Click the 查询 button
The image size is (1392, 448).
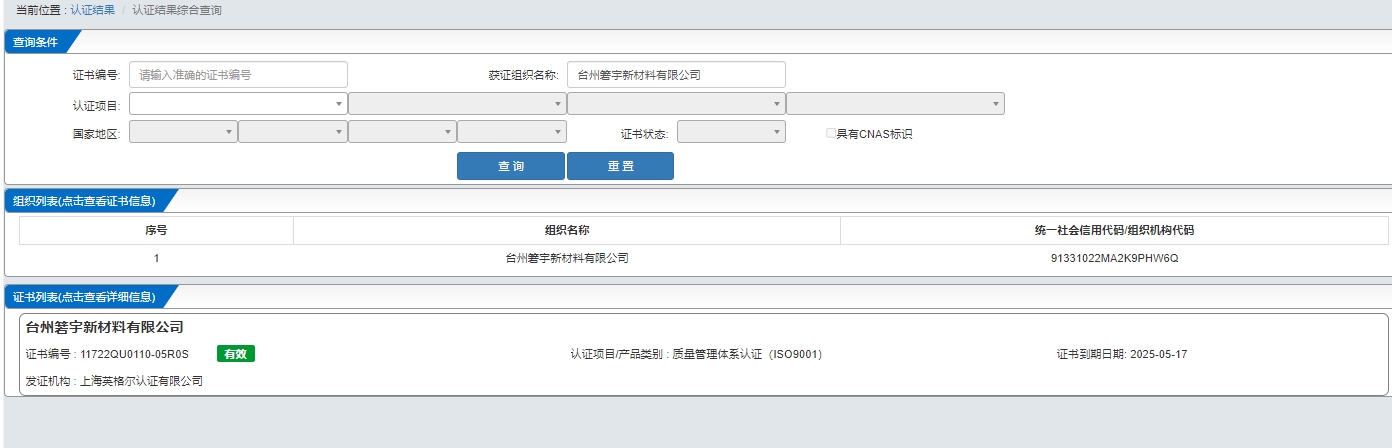coord(511,166)
